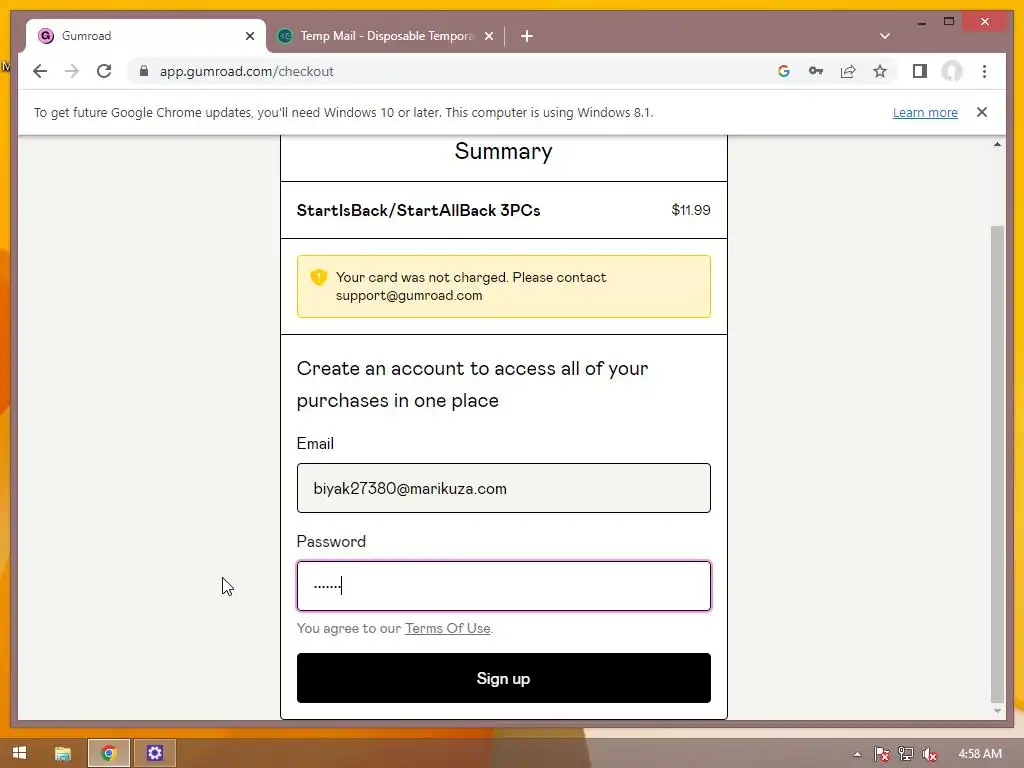Click the Password input field
Image resolution: width=1024 pixels, height=768 pixels.
point(504,586)
